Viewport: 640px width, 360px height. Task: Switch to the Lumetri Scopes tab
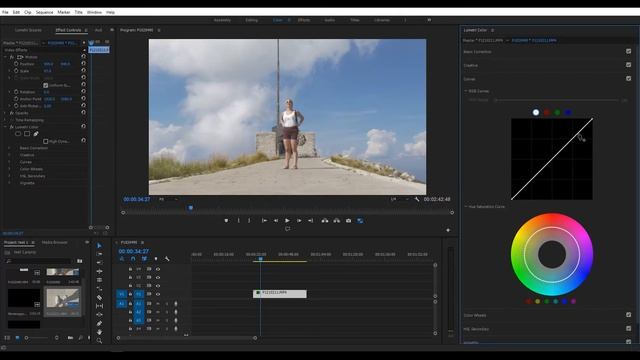click(28, 30)
